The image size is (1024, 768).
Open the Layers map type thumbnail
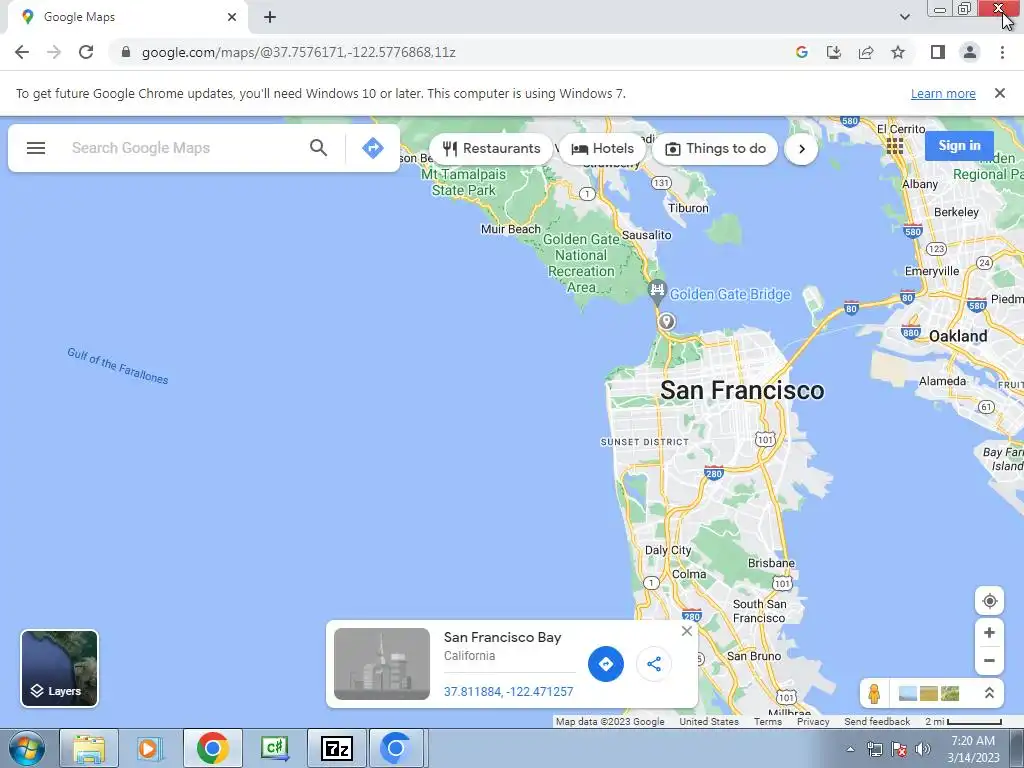pyautogui.click(x=59, y=668)
